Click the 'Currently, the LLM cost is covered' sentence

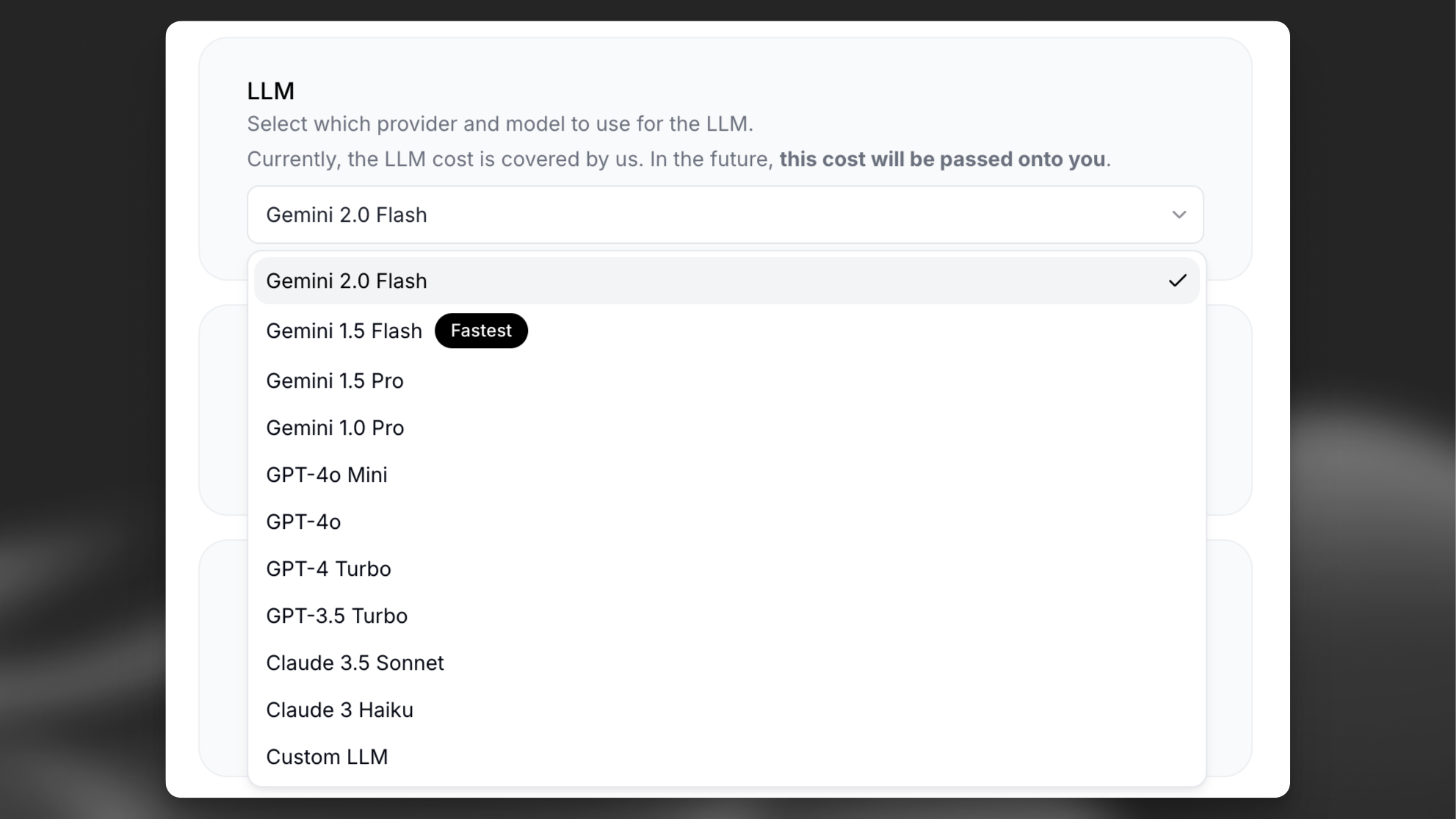[x=510, y=159]
